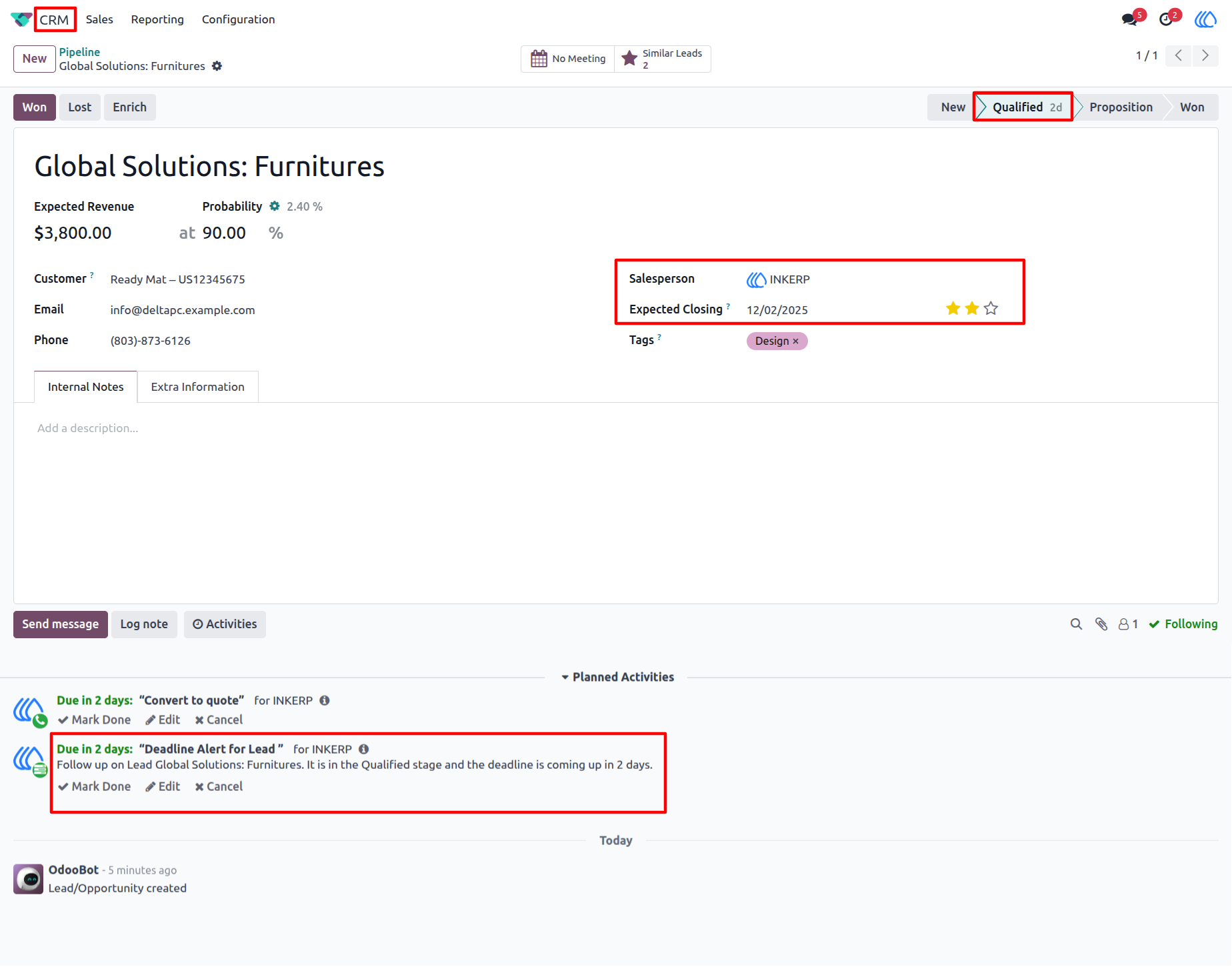Click the gear icon next to Probability
This screenshot has width=1232, height=967.
[x=275, y=206]
